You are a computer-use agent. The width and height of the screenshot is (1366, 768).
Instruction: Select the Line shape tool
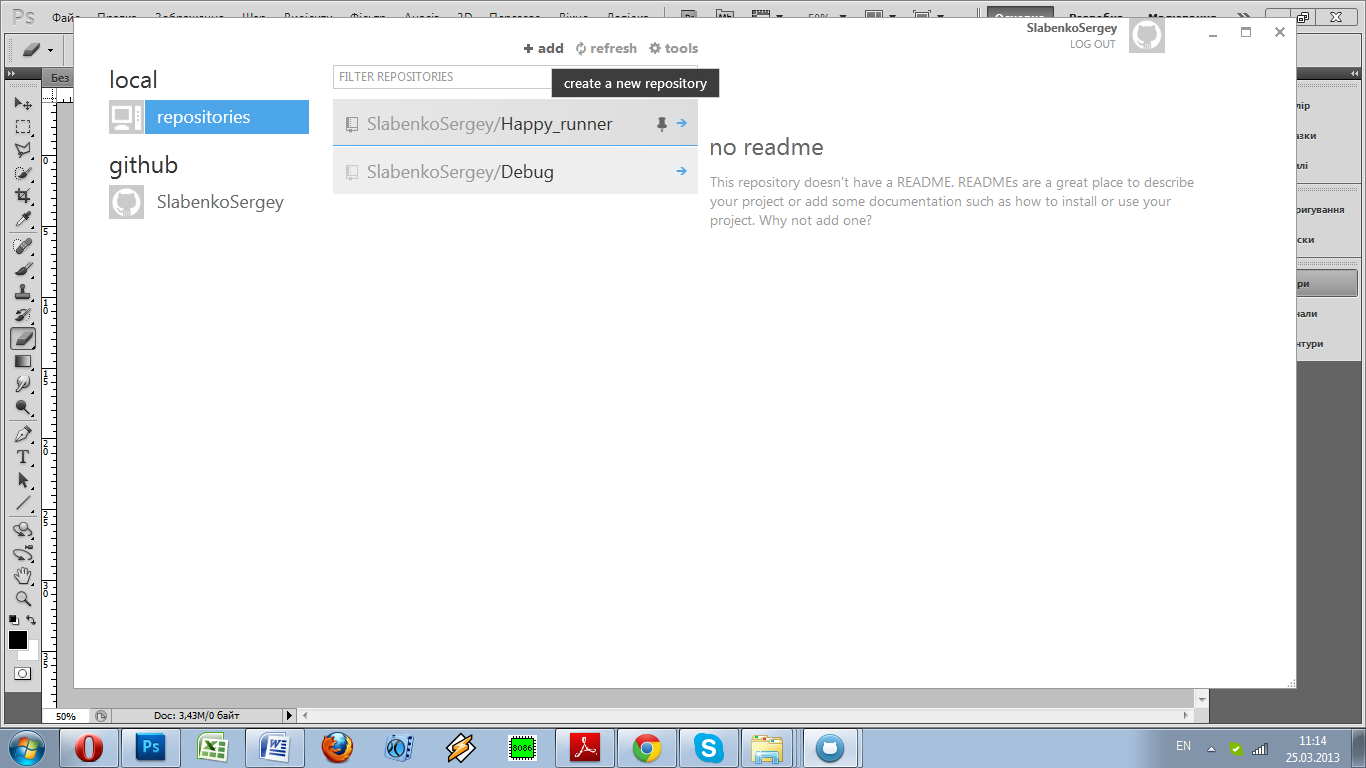click(x=23, y=503)
